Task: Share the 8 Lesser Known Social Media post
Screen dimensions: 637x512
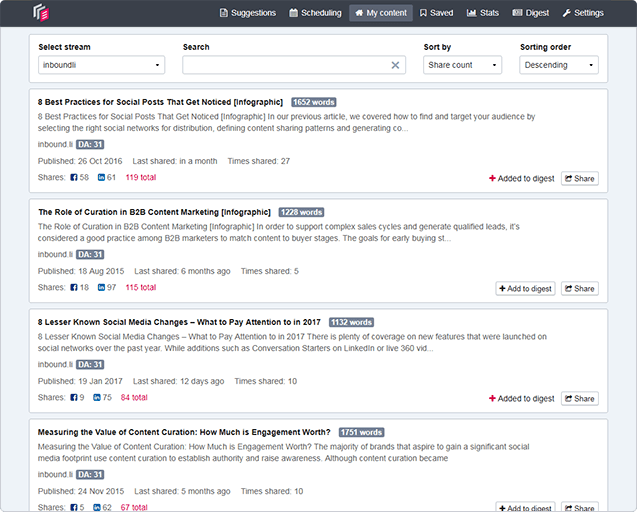Action: (580, 399)
